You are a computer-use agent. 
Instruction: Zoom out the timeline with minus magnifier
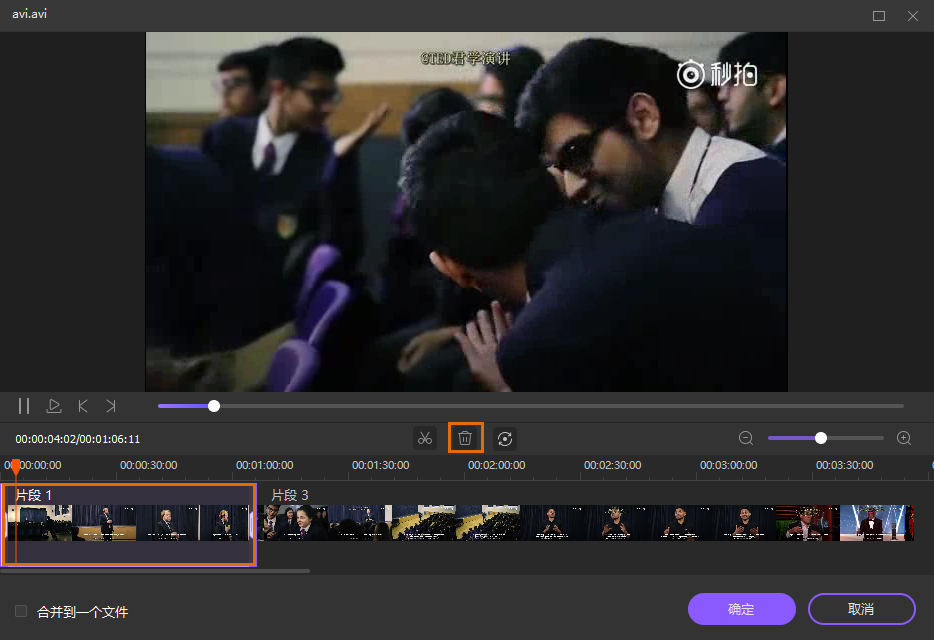click(x=746, y=438)
